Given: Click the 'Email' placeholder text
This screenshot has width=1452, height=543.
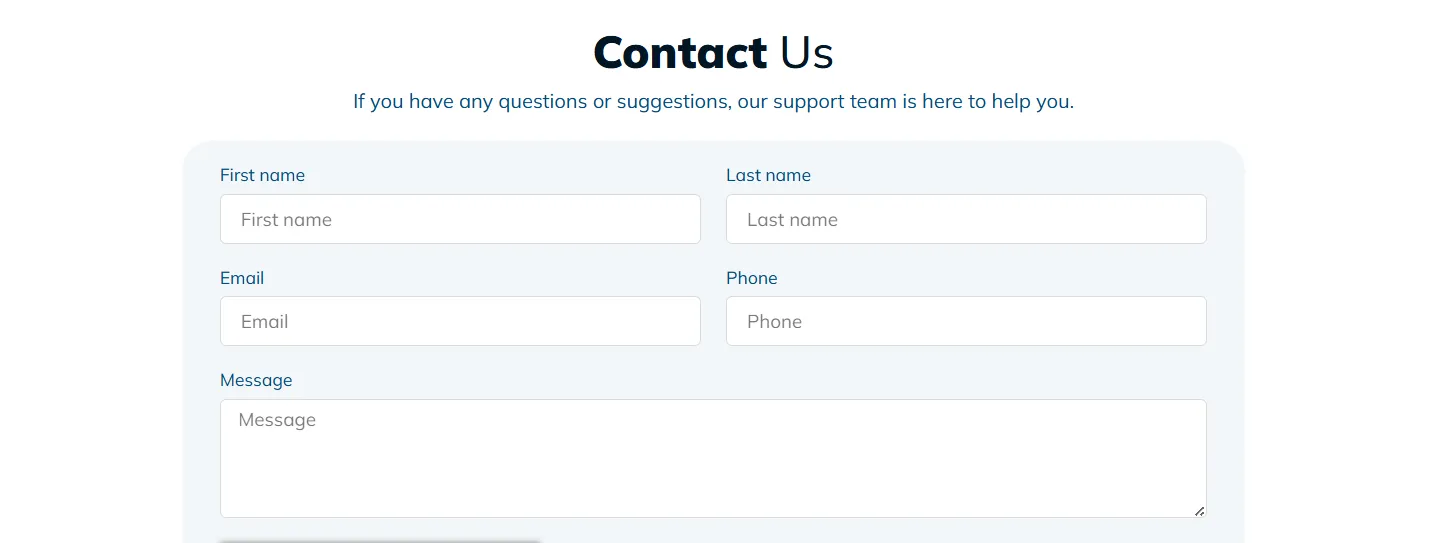Looking at the screenshot, I should 264,322.
